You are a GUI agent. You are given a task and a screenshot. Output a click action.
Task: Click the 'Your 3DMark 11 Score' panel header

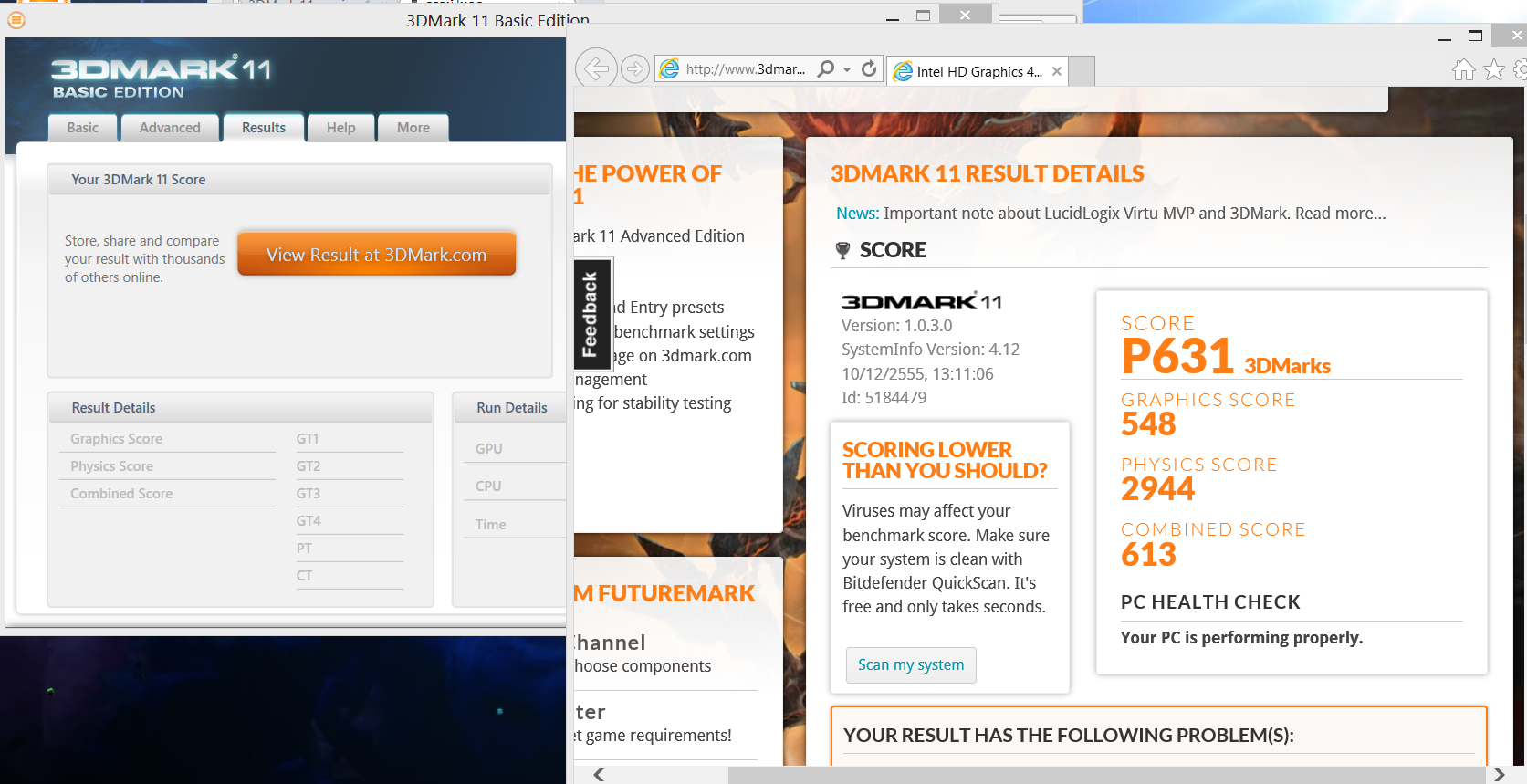click(299, 180)
